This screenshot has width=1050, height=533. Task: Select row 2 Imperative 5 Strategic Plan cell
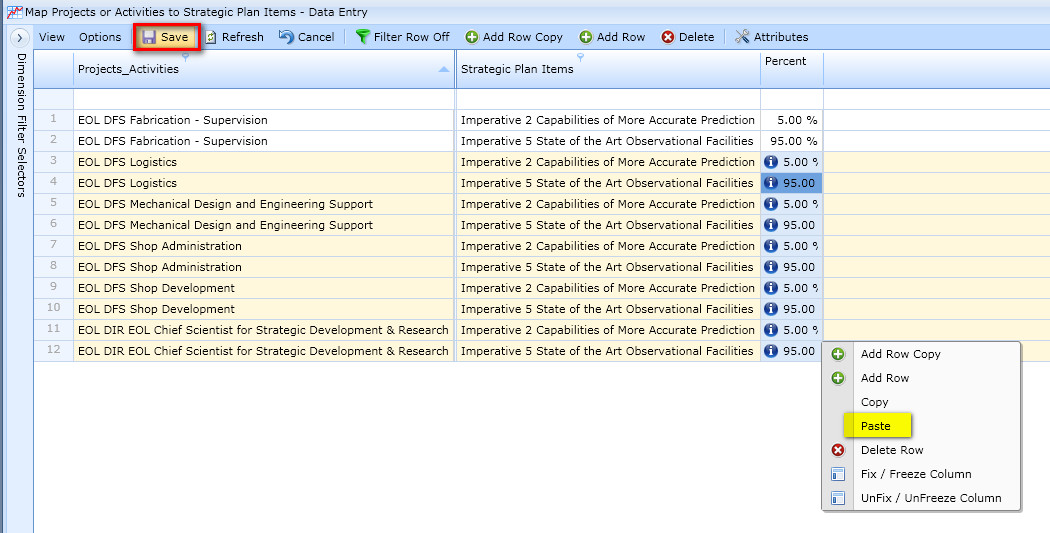click(608, 141)
